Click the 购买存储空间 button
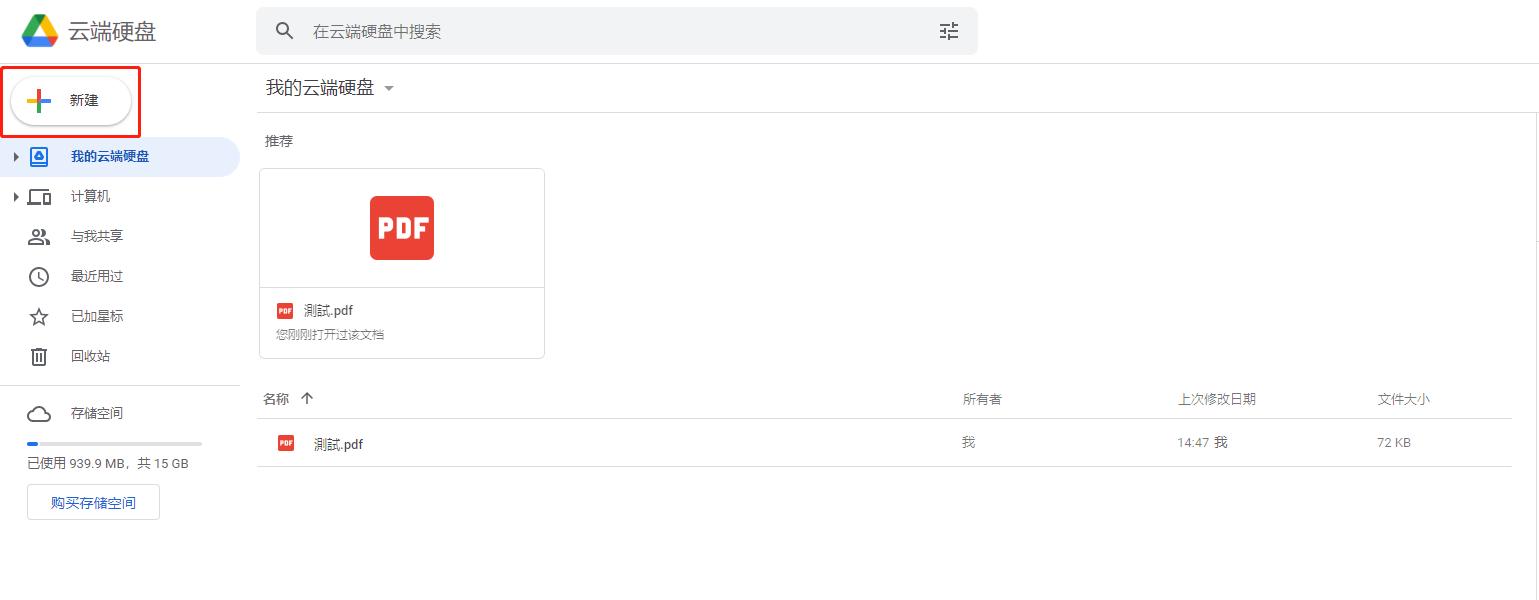The image size is (1539, 600). click(x=93, y=501)
